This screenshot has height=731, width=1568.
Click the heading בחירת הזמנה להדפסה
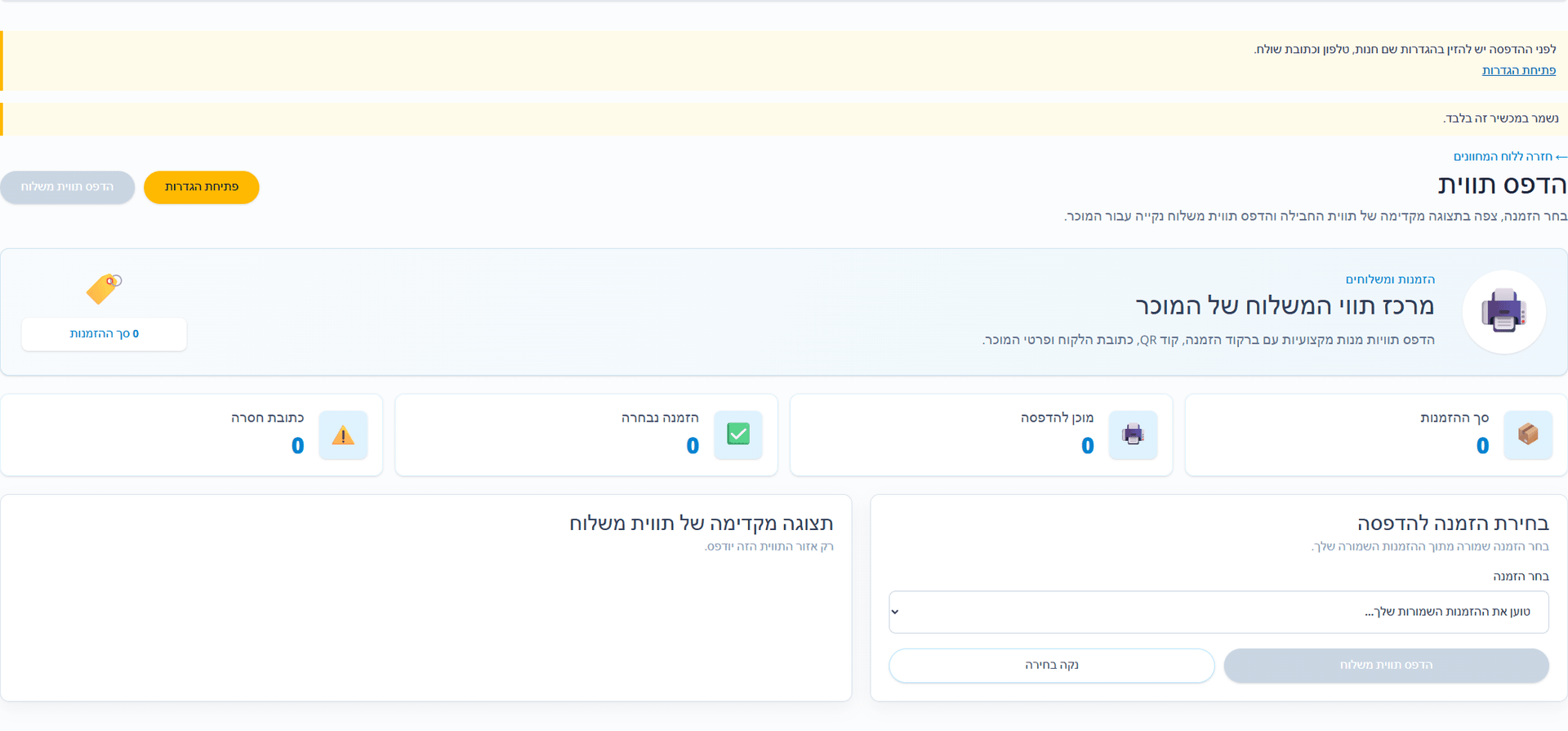(x=1453, y=523)
